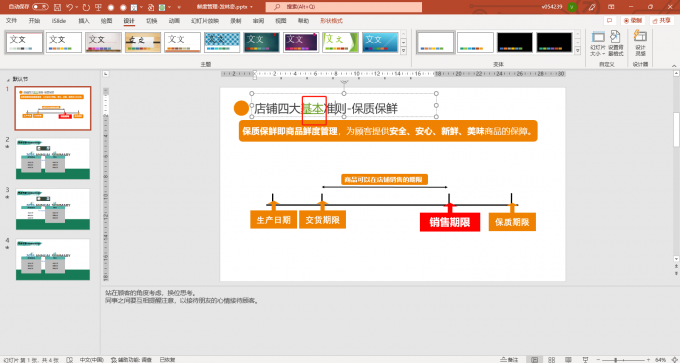The image size is (680, 363).
Task: Select the blue diamond-pattern theme
Action: coord(222,43)
